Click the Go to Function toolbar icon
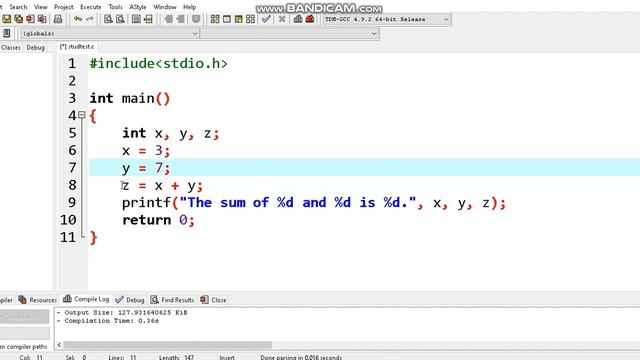 (x=136, y=19)
